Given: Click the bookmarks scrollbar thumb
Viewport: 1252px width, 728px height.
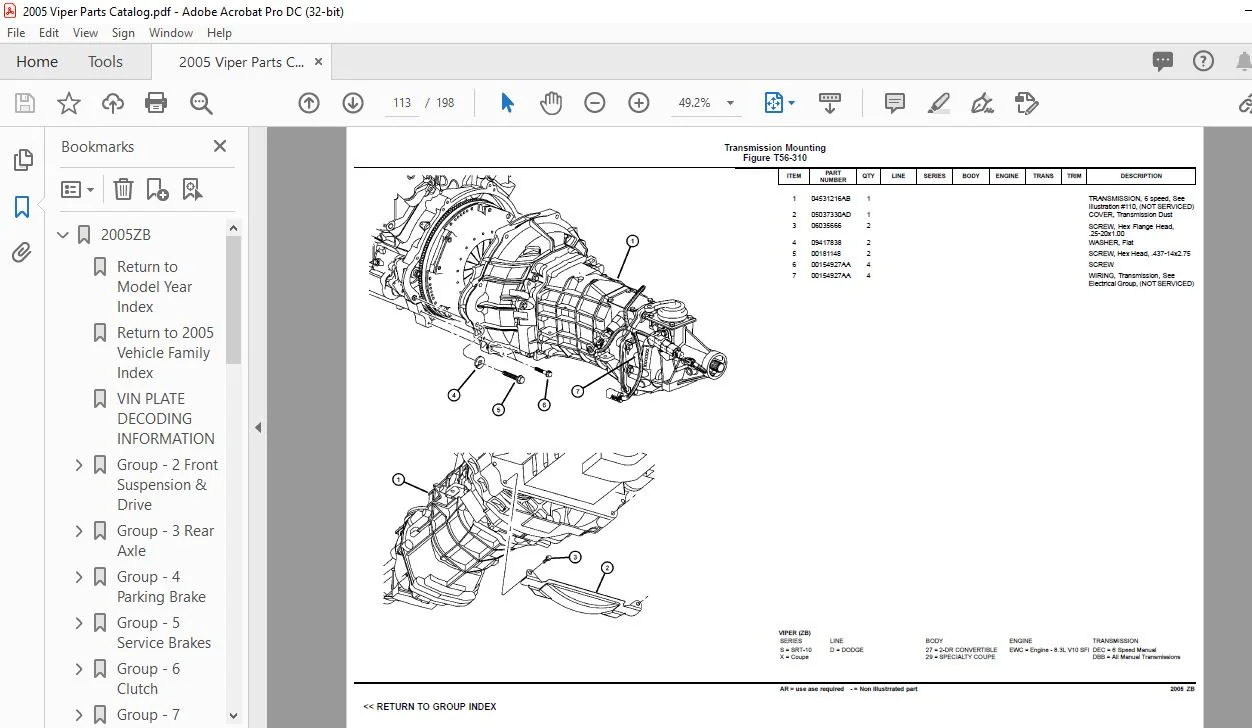Looking at the screenshot, I should click(234, 300).
